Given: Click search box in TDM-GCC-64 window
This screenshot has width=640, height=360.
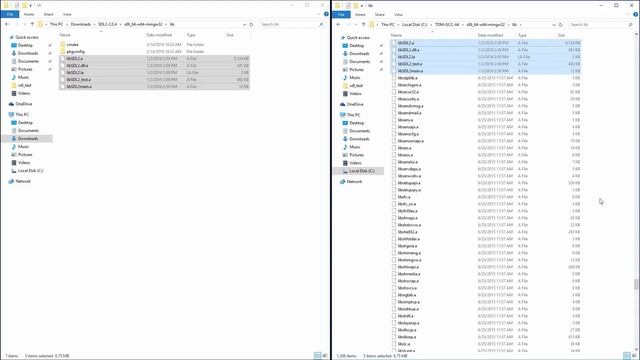Looking at the screenshot, I should [601, 25].
